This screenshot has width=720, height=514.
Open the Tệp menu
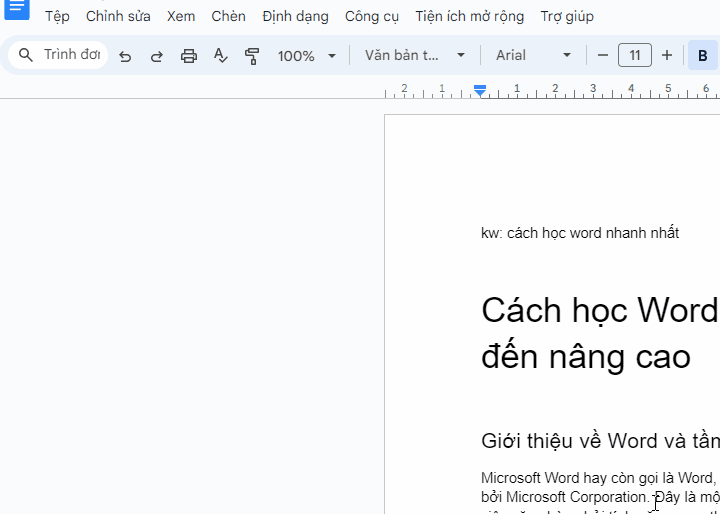point(57,16)
